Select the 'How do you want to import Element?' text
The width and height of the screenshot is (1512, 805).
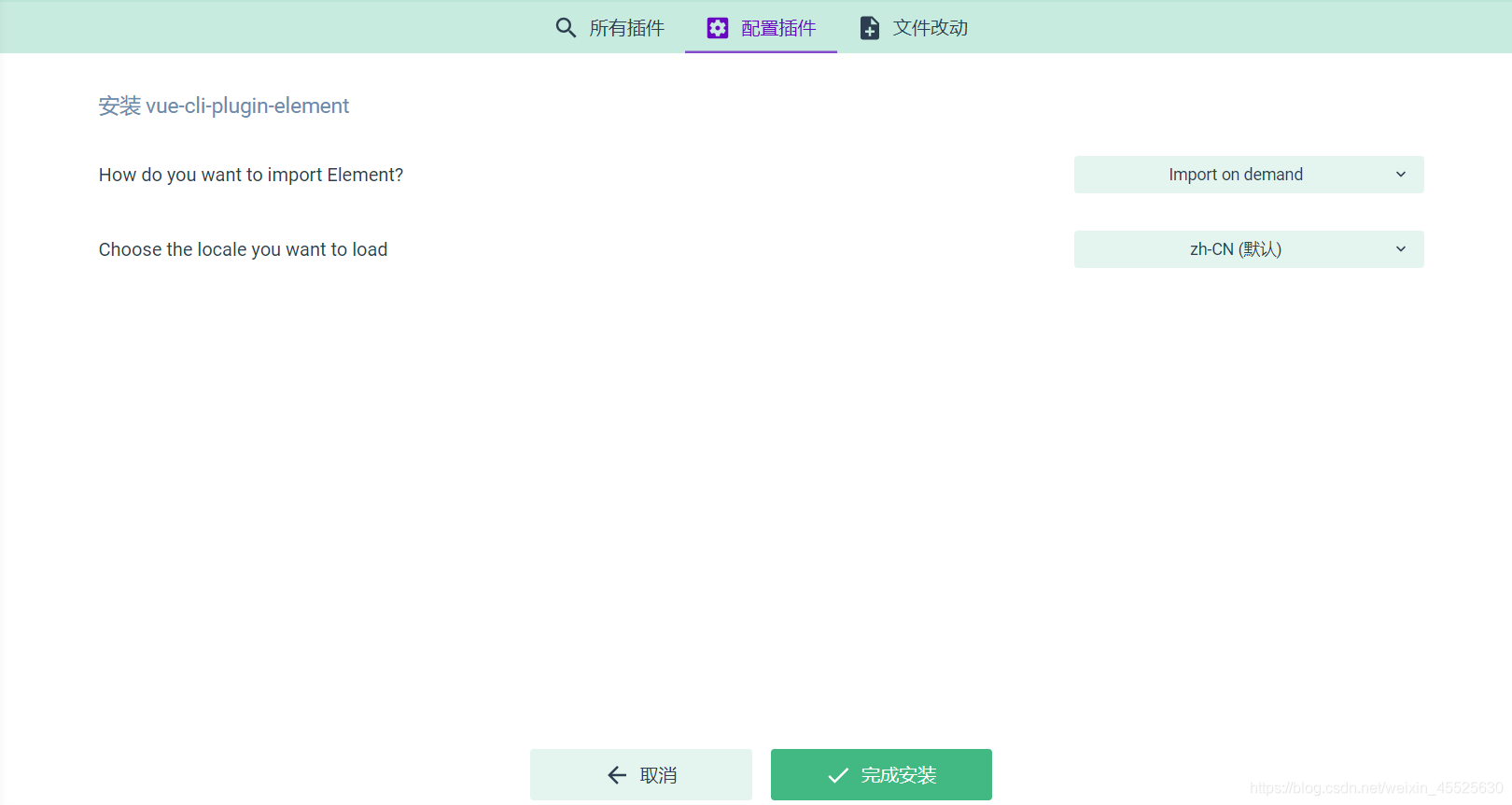coord(251,175)
